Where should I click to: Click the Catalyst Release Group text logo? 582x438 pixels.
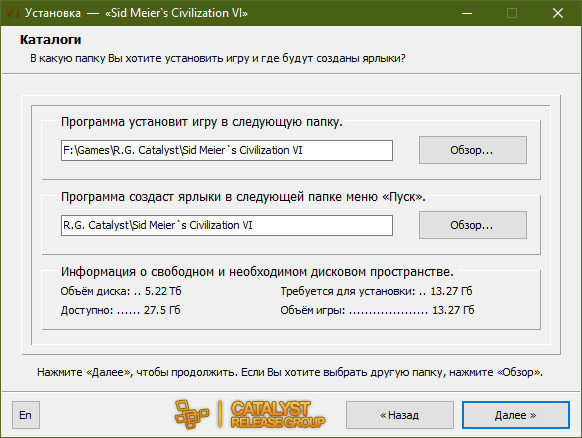[x=278, y=414]
